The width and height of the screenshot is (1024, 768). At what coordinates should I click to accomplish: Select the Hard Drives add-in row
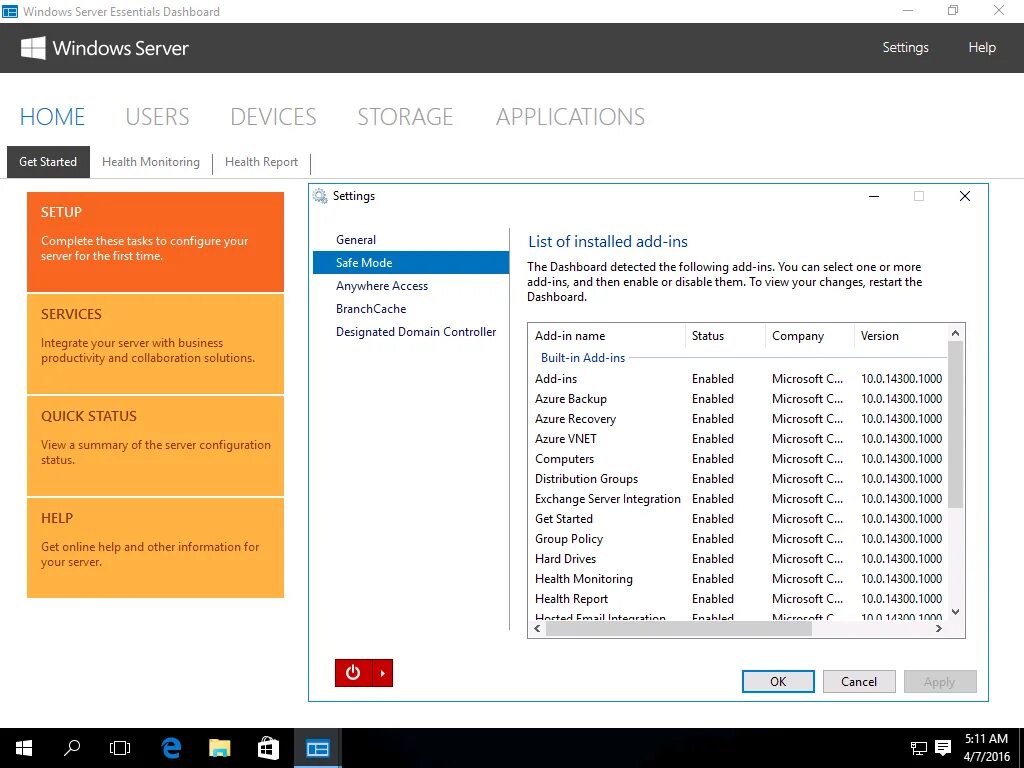pos(738,559)
